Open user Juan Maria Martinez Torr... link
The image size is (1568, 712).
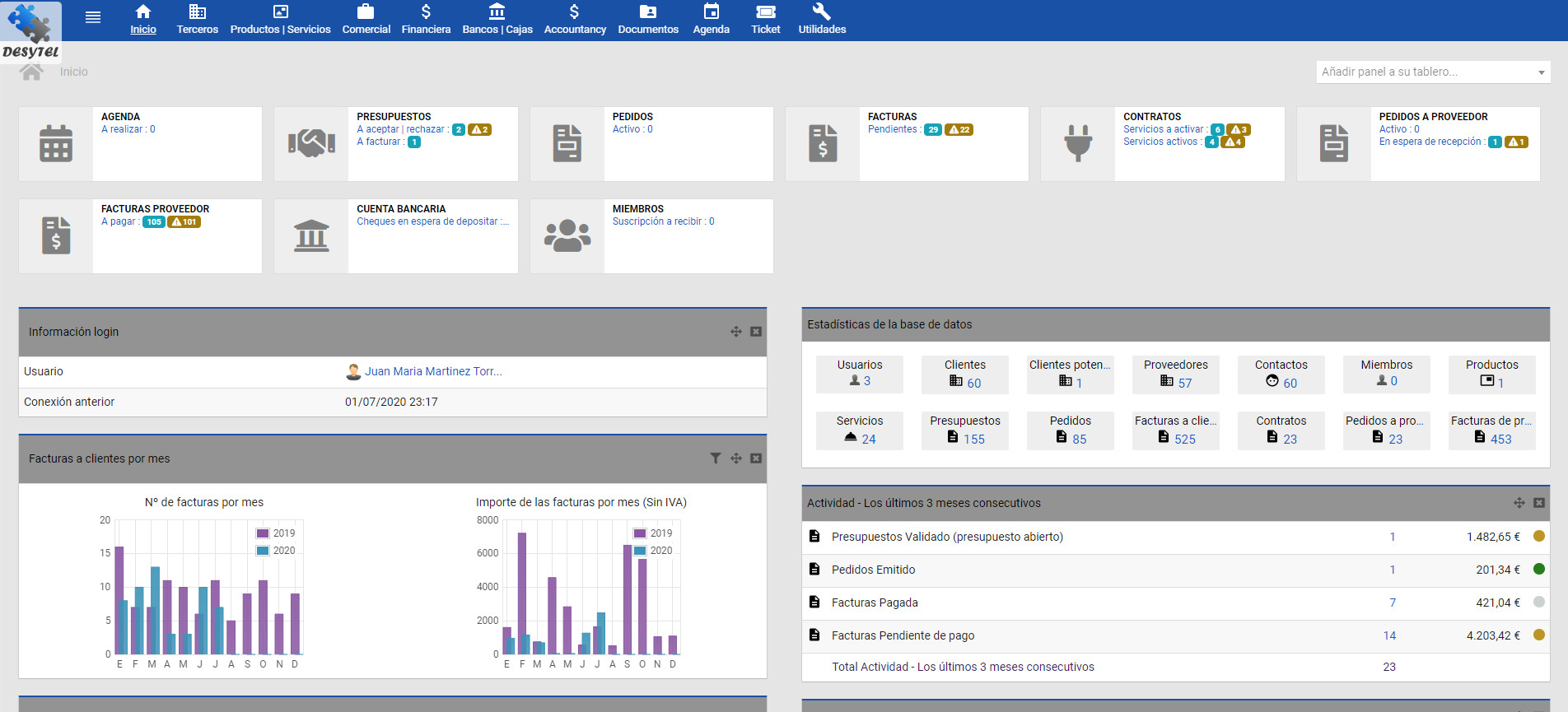click(x=433, y=371)
